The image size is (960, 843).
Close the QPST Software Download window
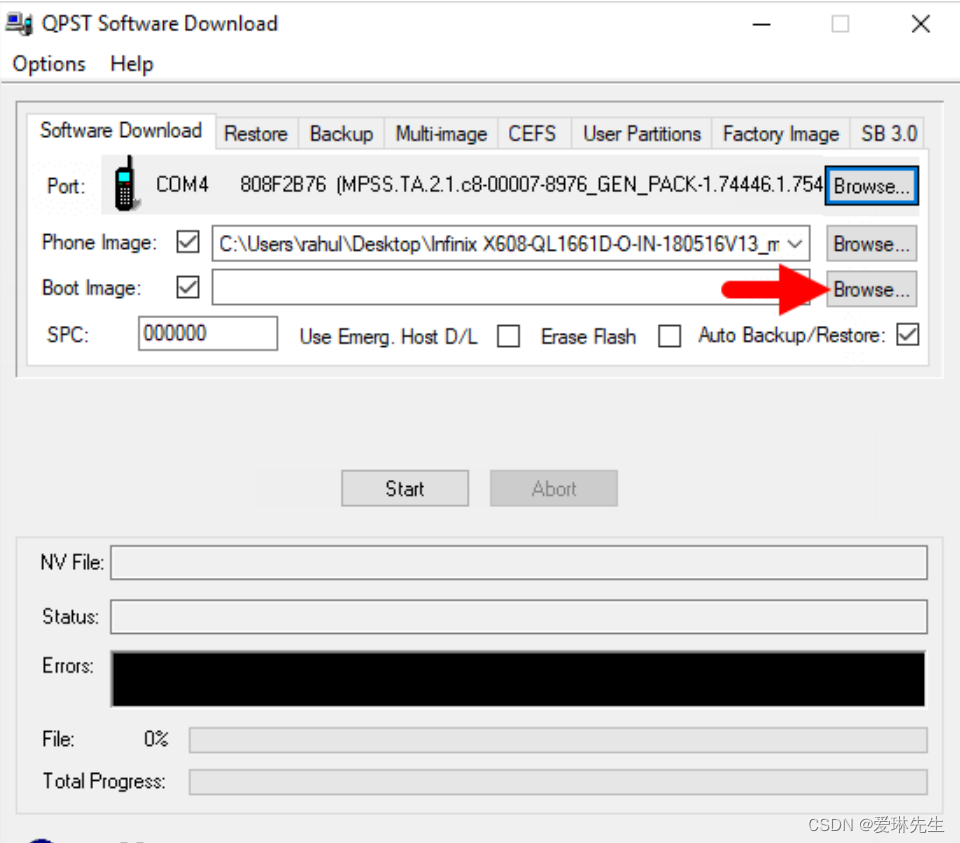920,24
